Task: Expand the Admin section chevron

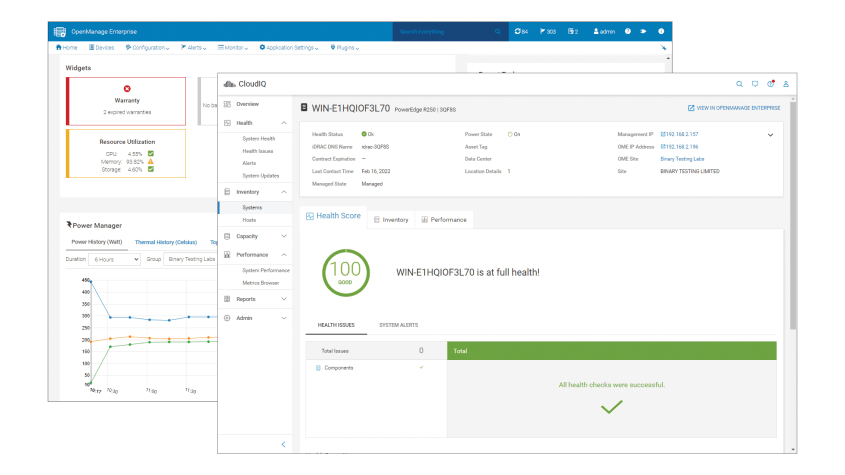Action: 284,318
